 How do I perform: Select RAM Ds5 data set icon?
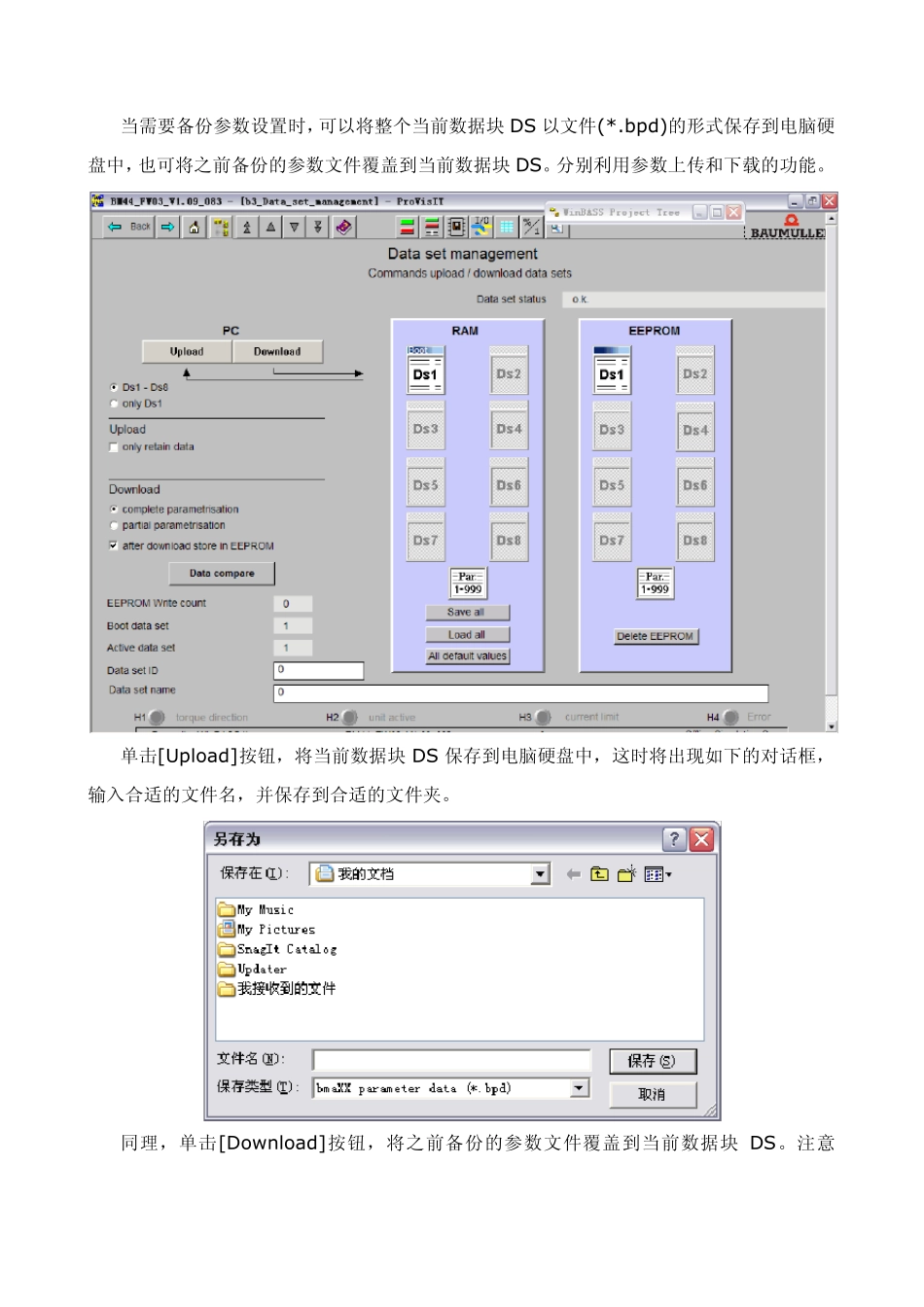pyautogui.click(x=425, y=482)
